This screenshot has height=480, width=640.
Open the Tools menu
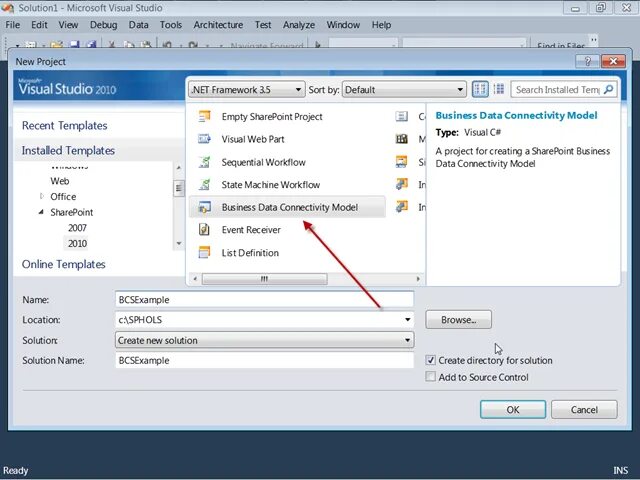[171, 25]
